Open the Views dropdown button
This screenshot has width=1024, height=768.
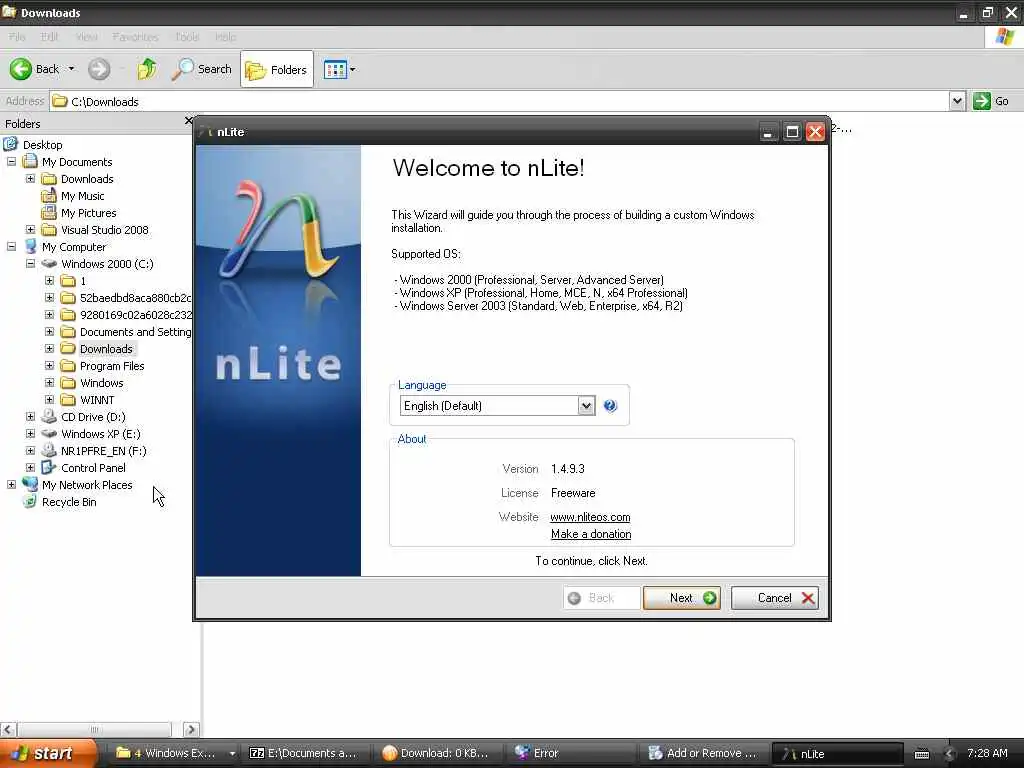(x=340, y=69)
